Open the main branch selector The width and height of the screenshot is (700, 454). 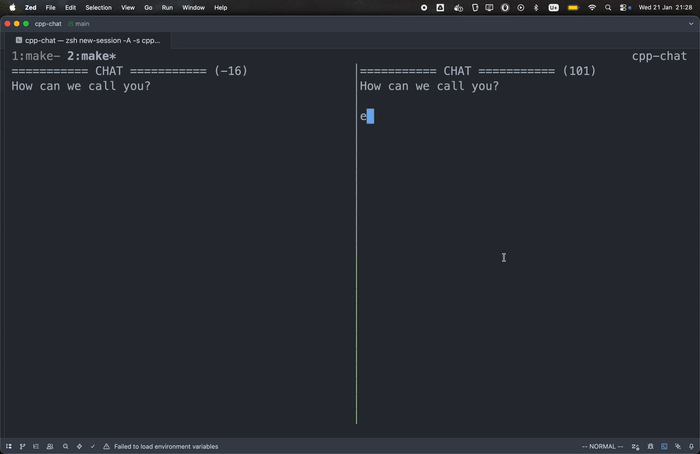coord(79,24)
